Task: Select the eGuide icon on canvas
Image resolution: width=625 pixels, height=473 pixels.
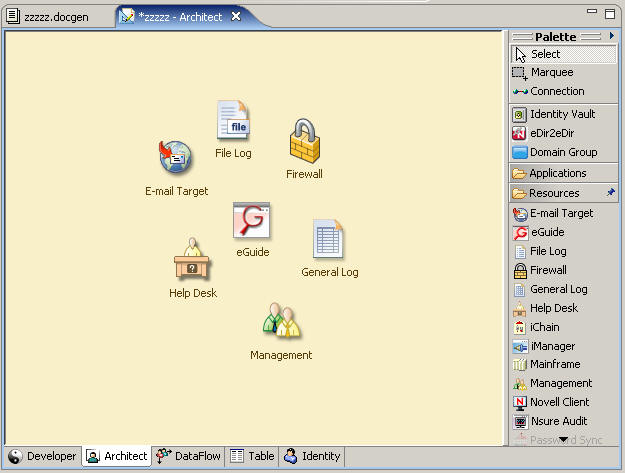Action: pos(252,220)
